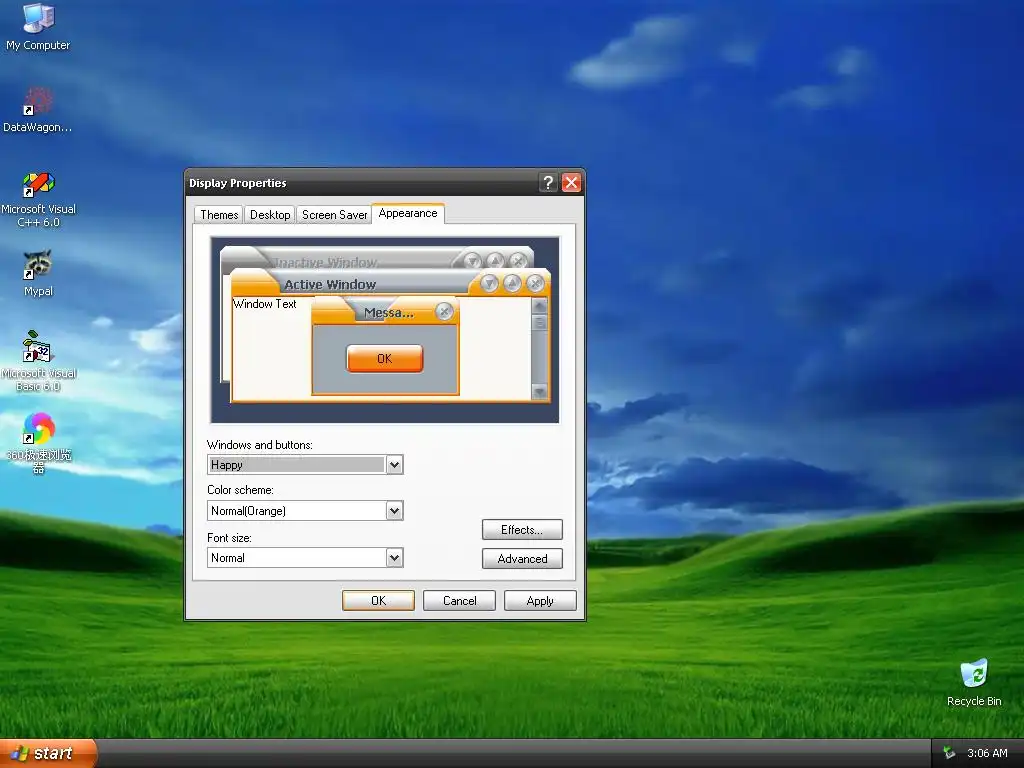Click the 3:06 AM taskbar clock
This screenshot has width=1024, height=768.
(987, 753)
